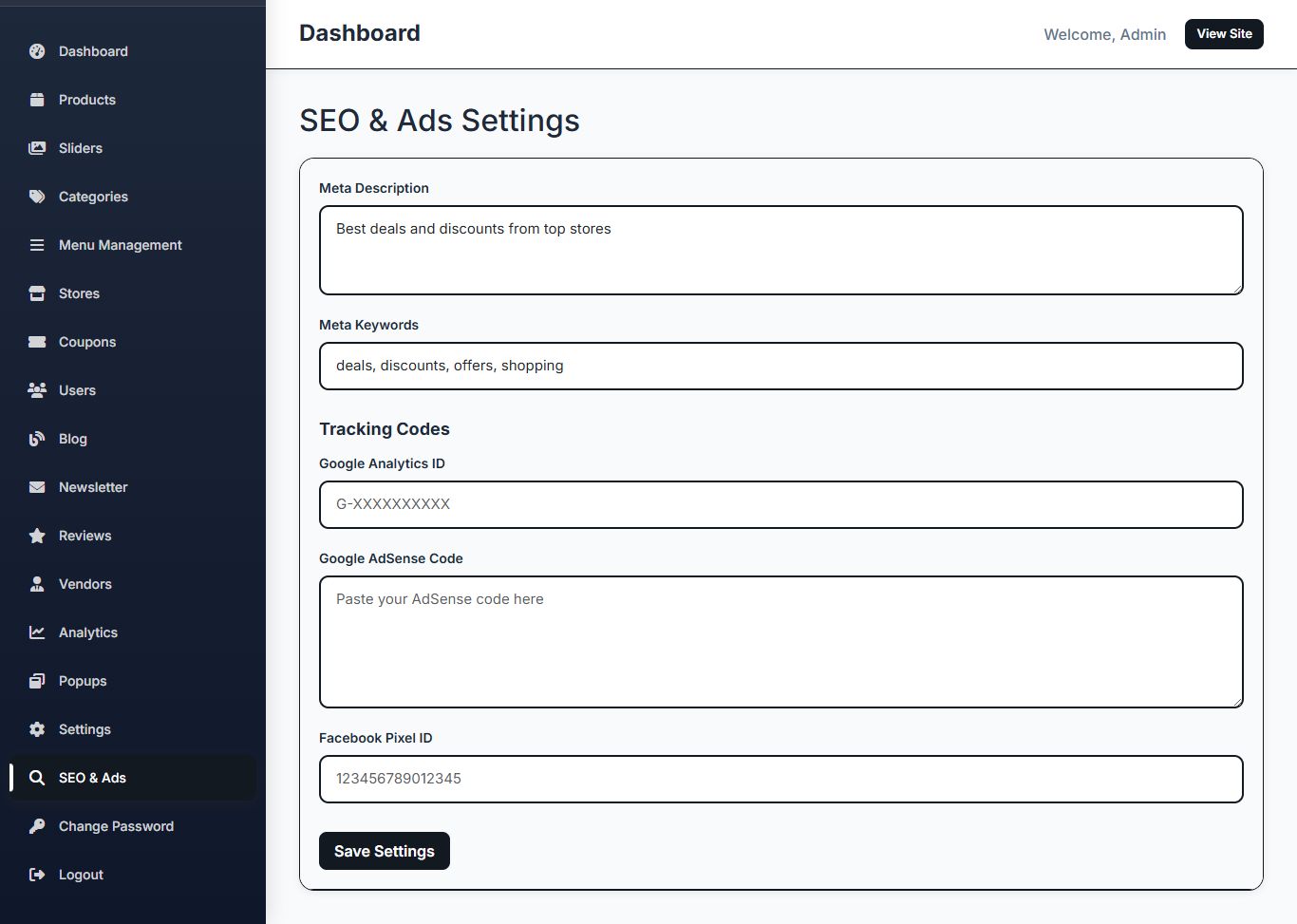Click the Categories tags icon
Image resolution: width=1297 pixels, height=924 pixels.
point(37,197)
